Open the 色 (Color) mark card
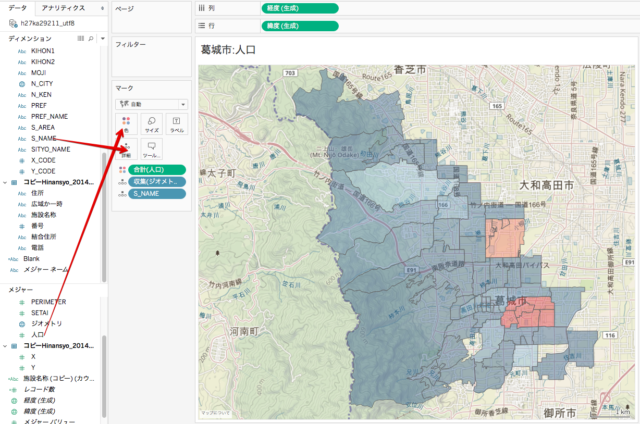 tap(125, 125)
